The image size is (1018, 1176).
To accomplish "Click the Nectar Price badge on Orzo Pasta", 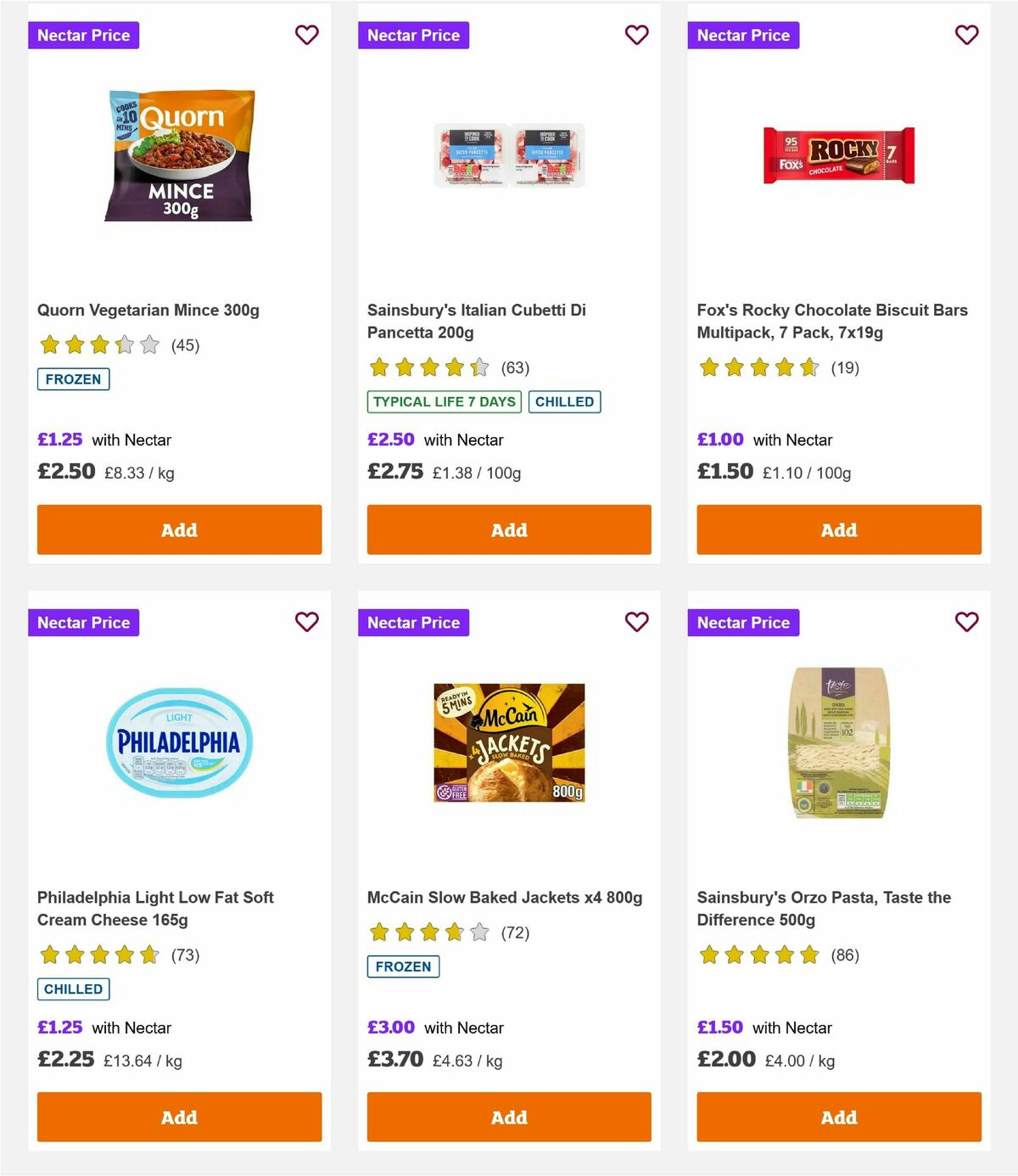I will (743, 622).
